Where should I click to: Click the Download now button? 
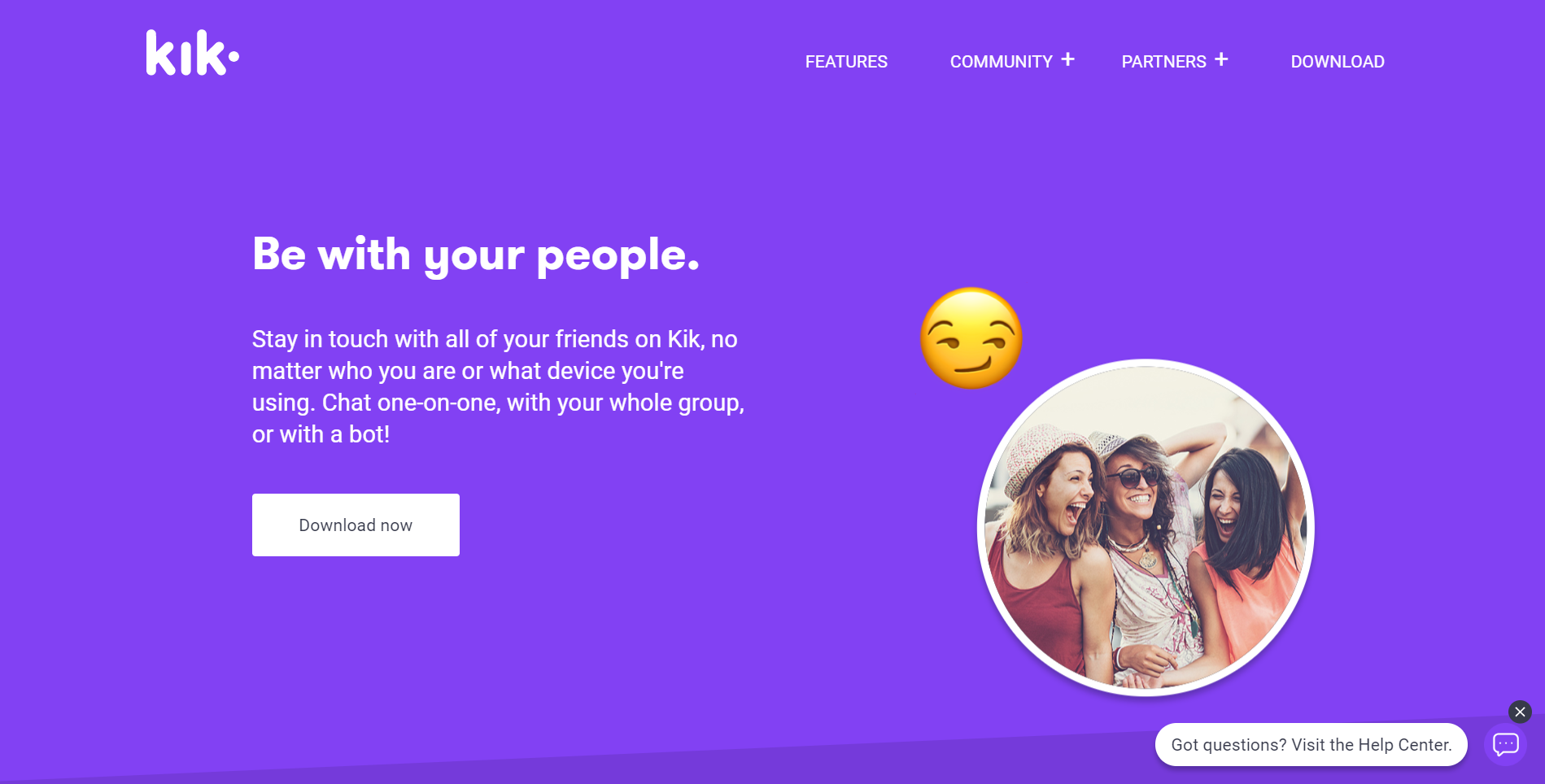356,525
